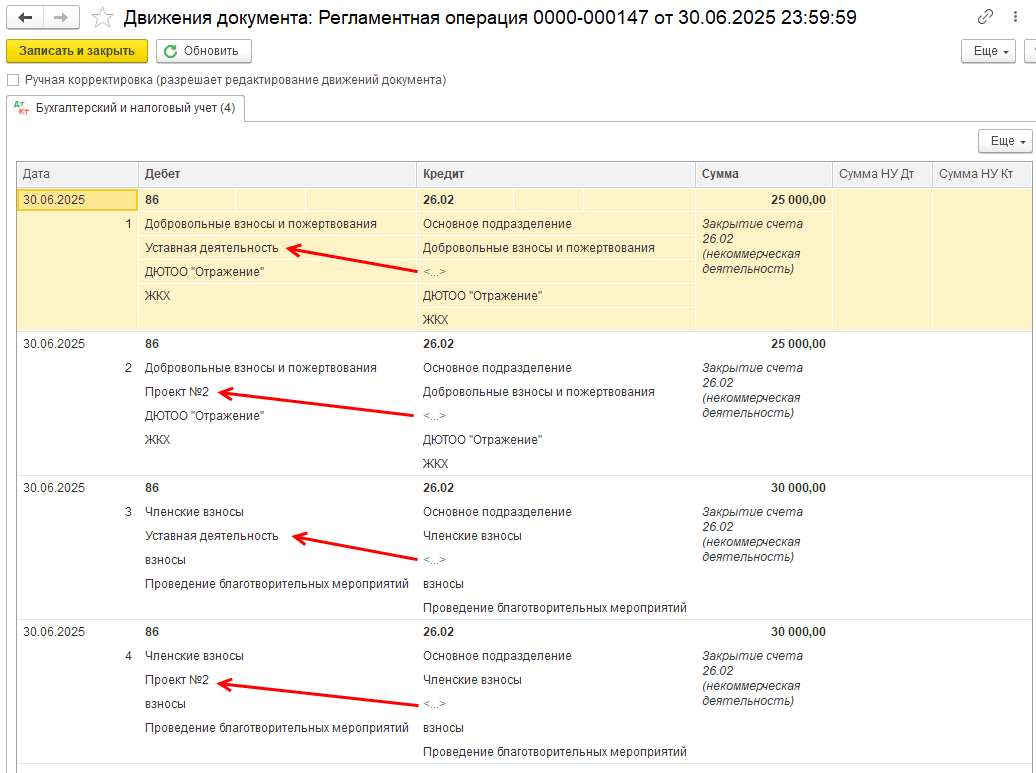This screenshot has width=1036, height=773.
Task: Enable Ручная корректировка checkbox
Action: point(13,80)
